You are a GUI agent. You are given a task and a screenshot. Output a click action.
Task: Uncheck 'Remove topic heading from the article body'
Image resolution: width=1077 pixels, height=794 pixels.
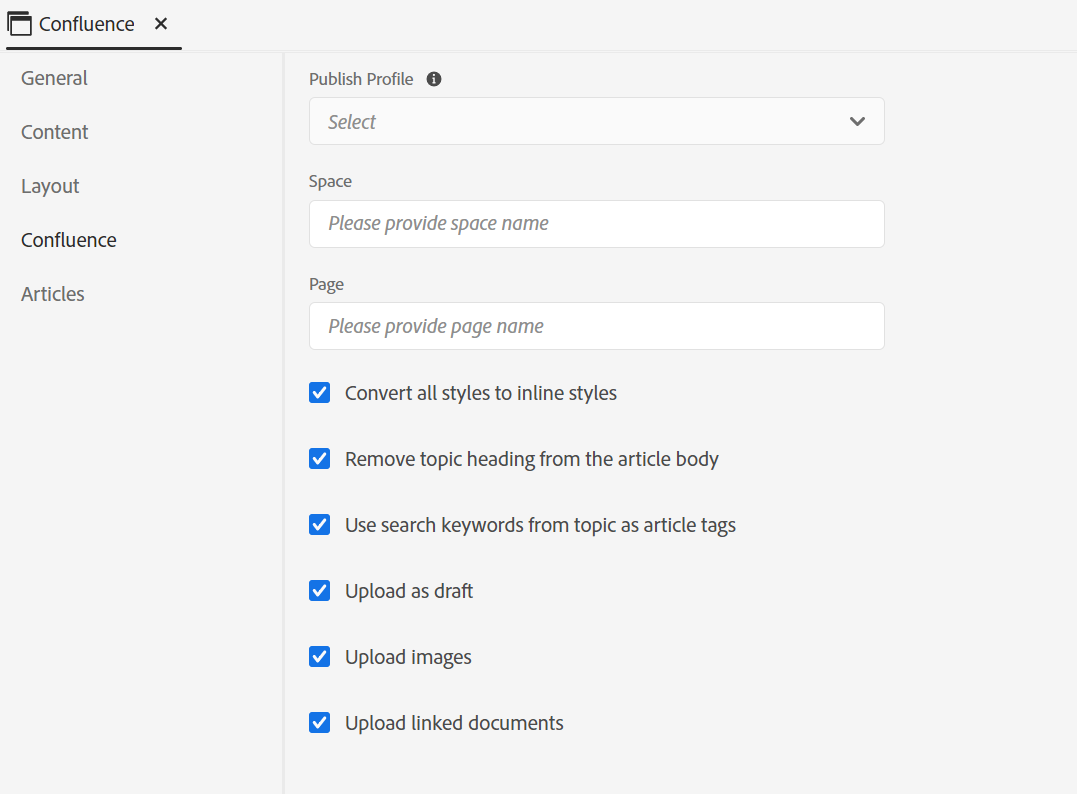(x=319, y=458)
